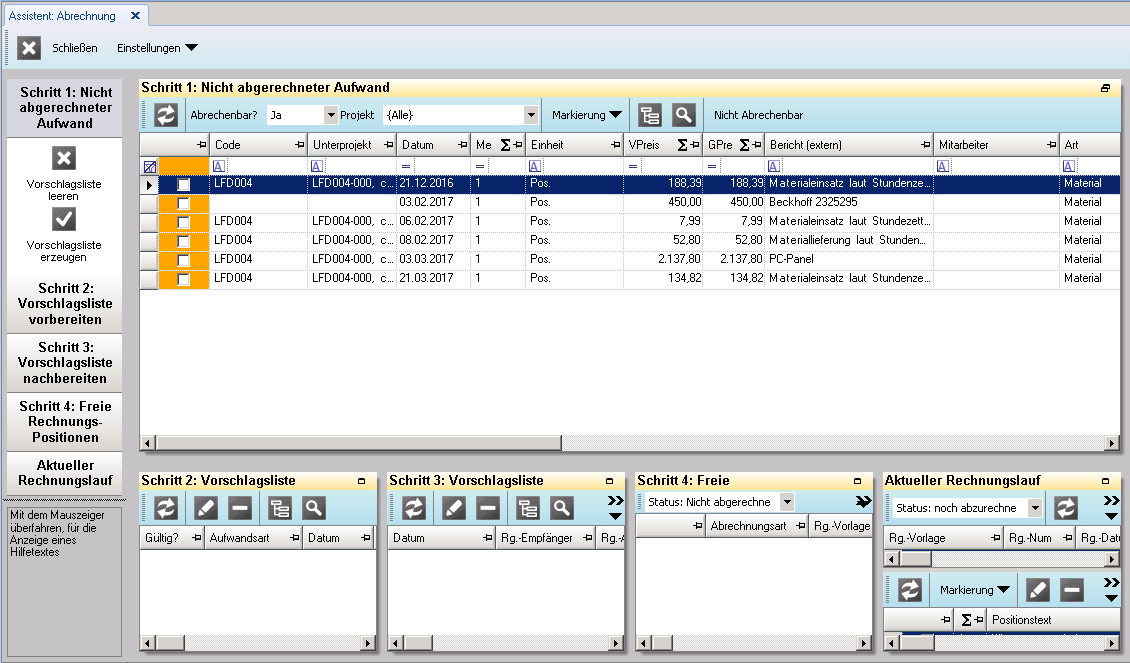Click Vorschlagsliste erzeugen checkmark icon

(63, 219)
